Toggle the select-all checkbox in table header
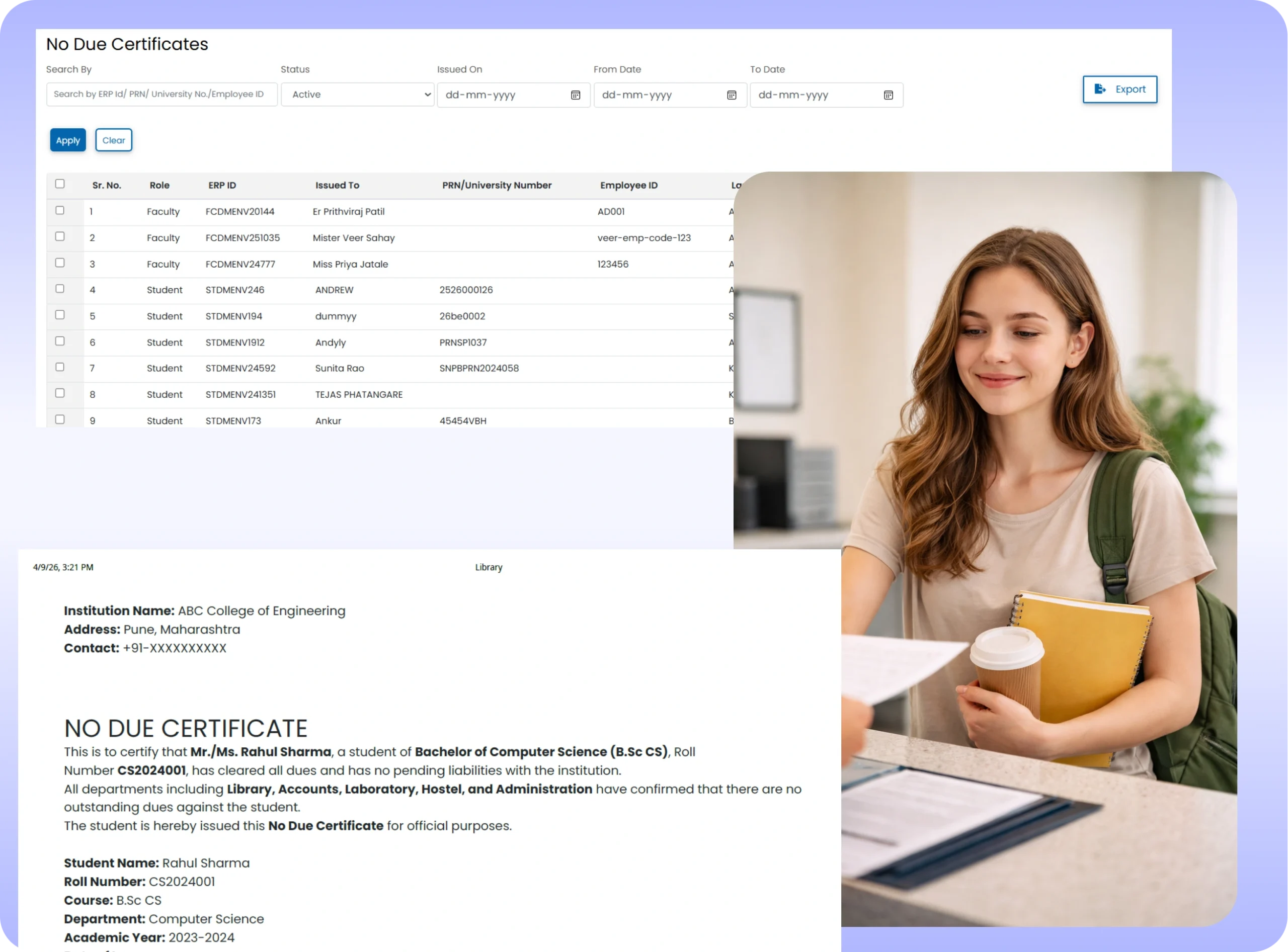 60,184
